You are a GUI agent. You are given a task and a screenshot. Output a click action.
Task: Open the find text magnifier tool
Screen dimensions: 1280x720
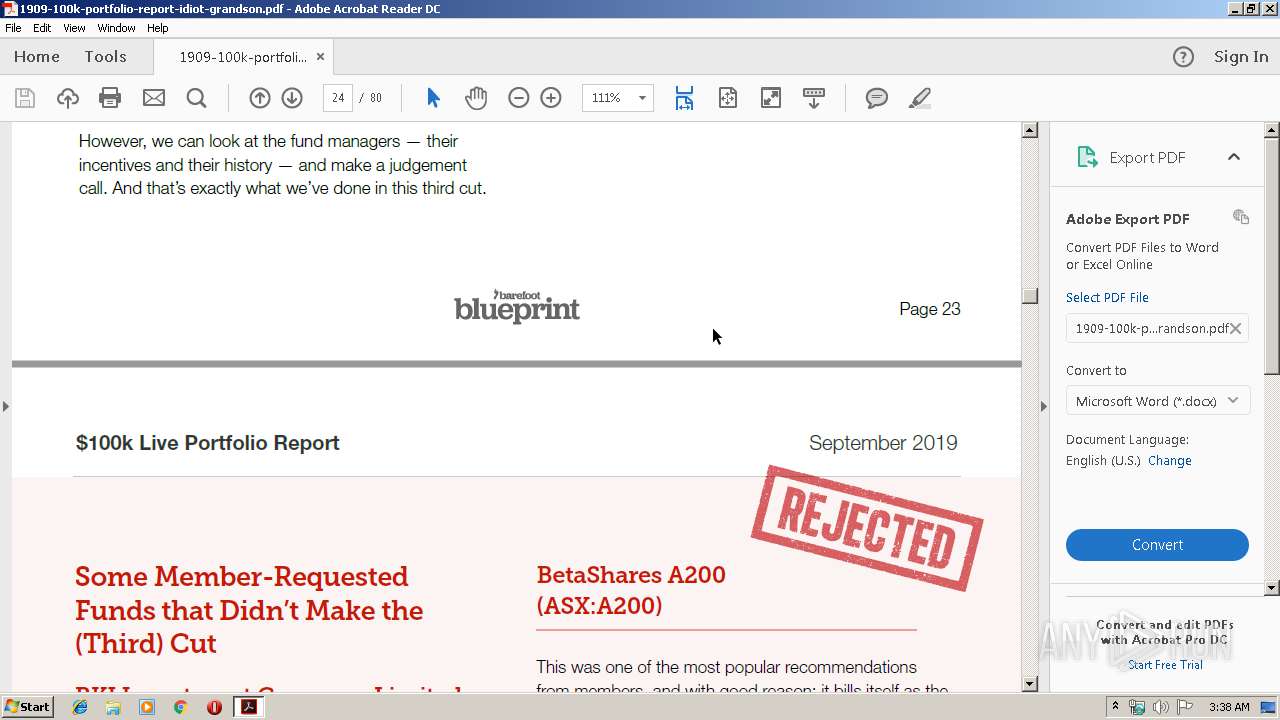[197, 98]
